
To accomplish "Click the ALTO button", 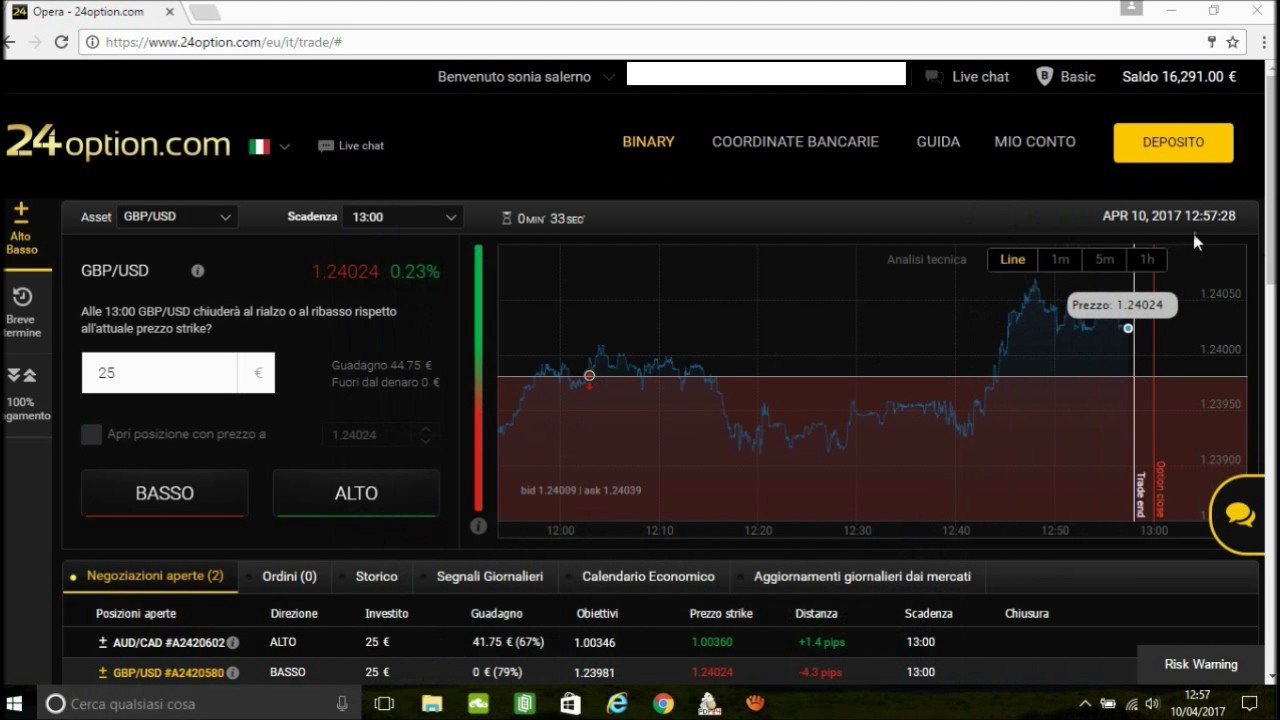I will [x=356, y=493].
